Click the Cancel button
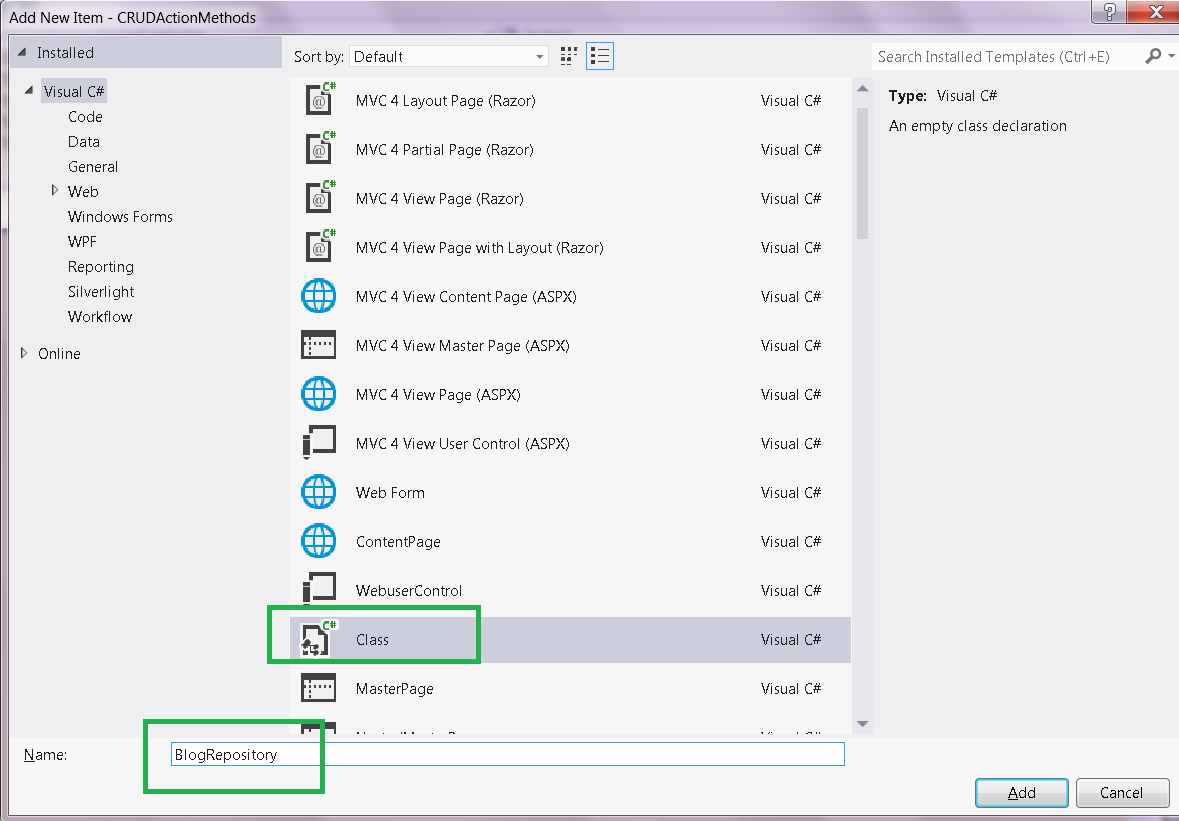Screen dimensions: 1179x821 [1122, 792]
